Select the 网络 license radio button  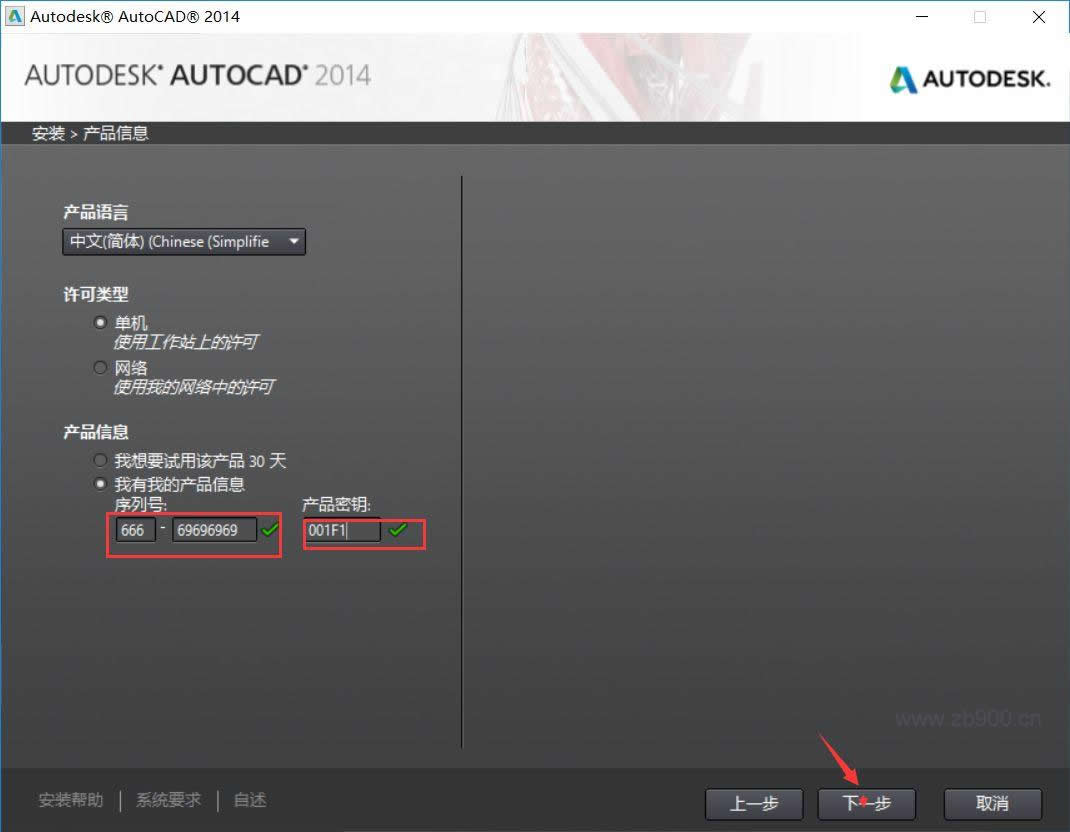(100, 367)
